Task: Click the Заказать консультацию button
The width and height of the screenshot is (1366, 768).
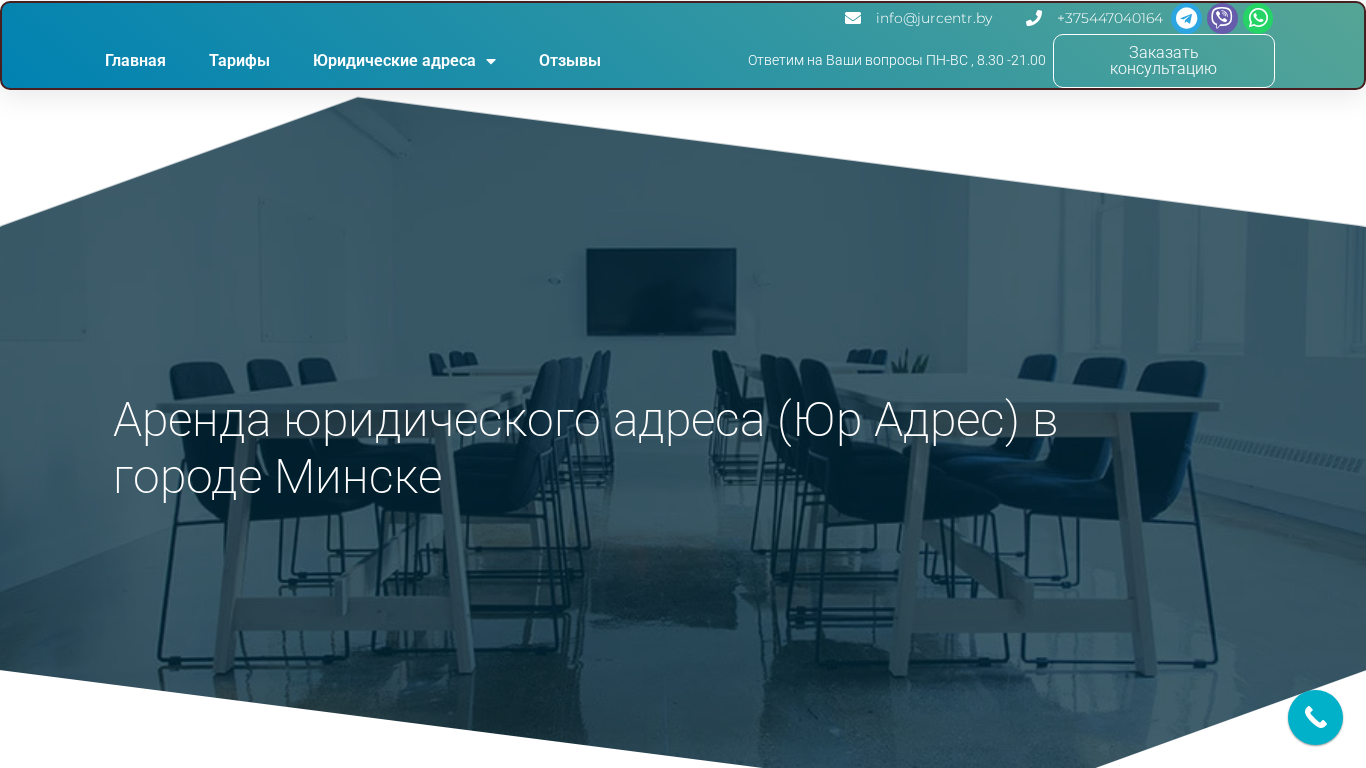Action: [x=1164, y=61]
